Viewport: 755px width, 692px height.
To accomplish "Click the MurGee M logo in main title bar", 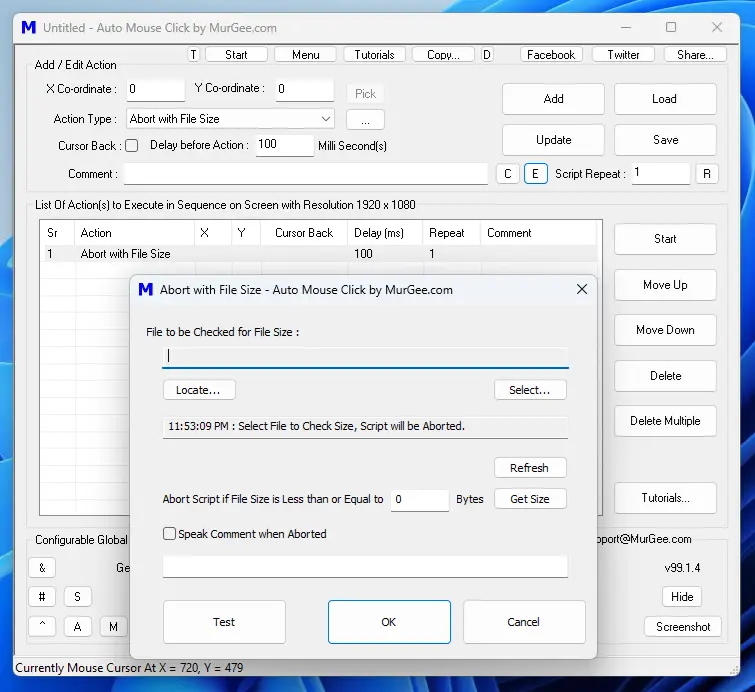I will tap(29, 27).
